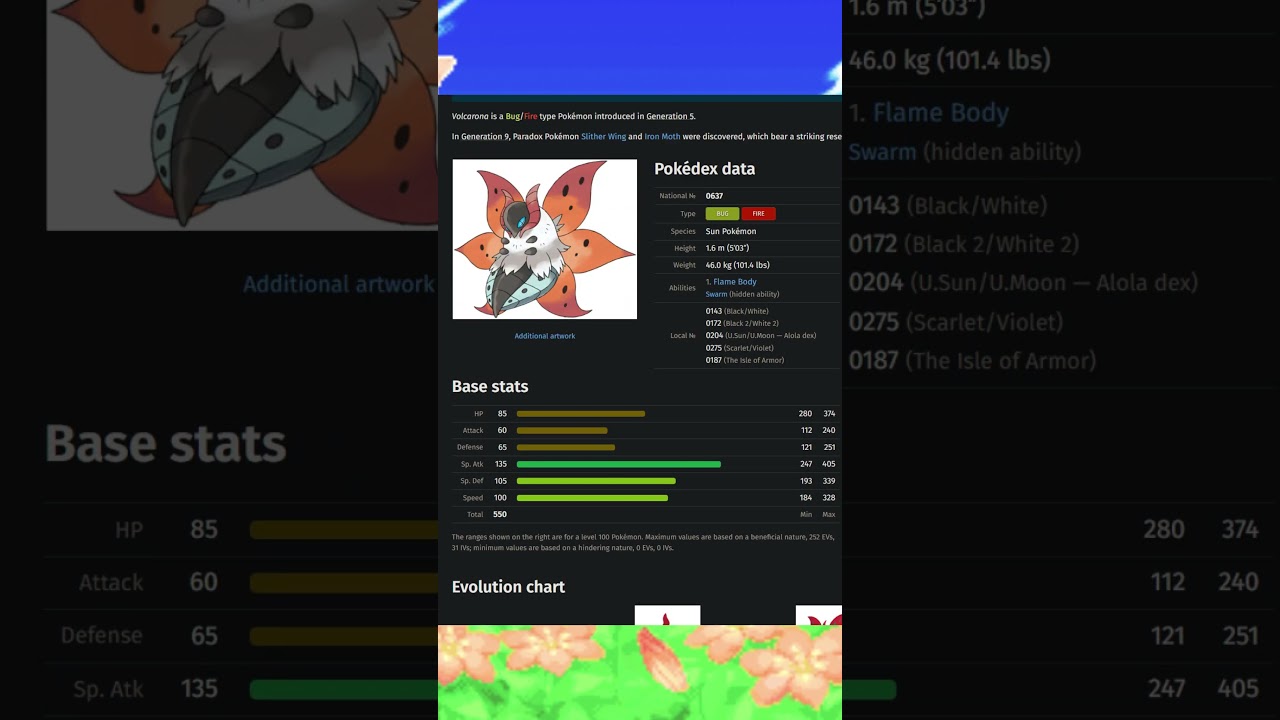The image size is (1280, 720).
Task: Follow the Slither Wing link
Action: coord(604,137)
